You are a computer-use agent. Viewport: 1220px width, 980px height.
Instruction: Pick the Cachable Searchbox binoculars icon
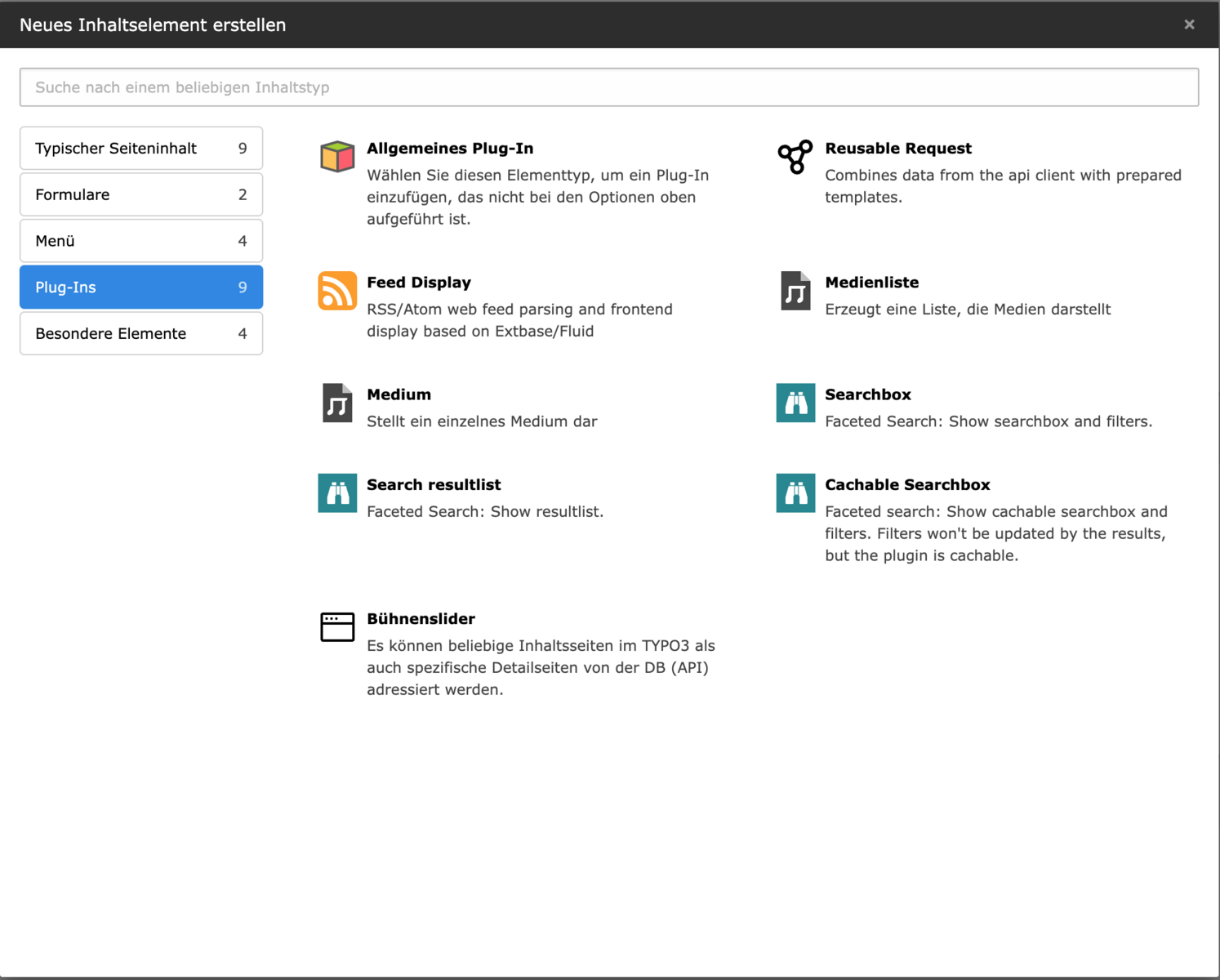(x=795, y=493)
